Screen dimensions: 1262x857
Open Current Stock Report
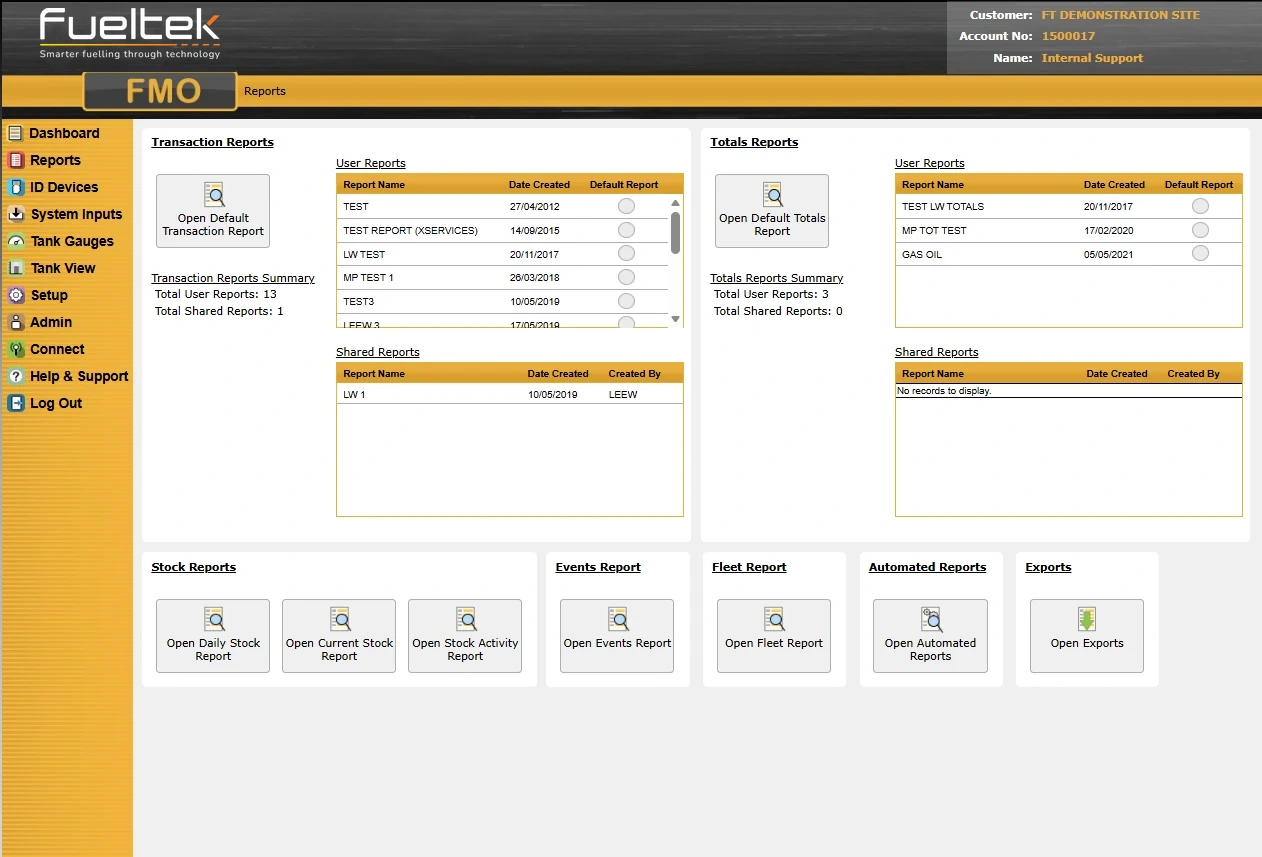point(339,636)
